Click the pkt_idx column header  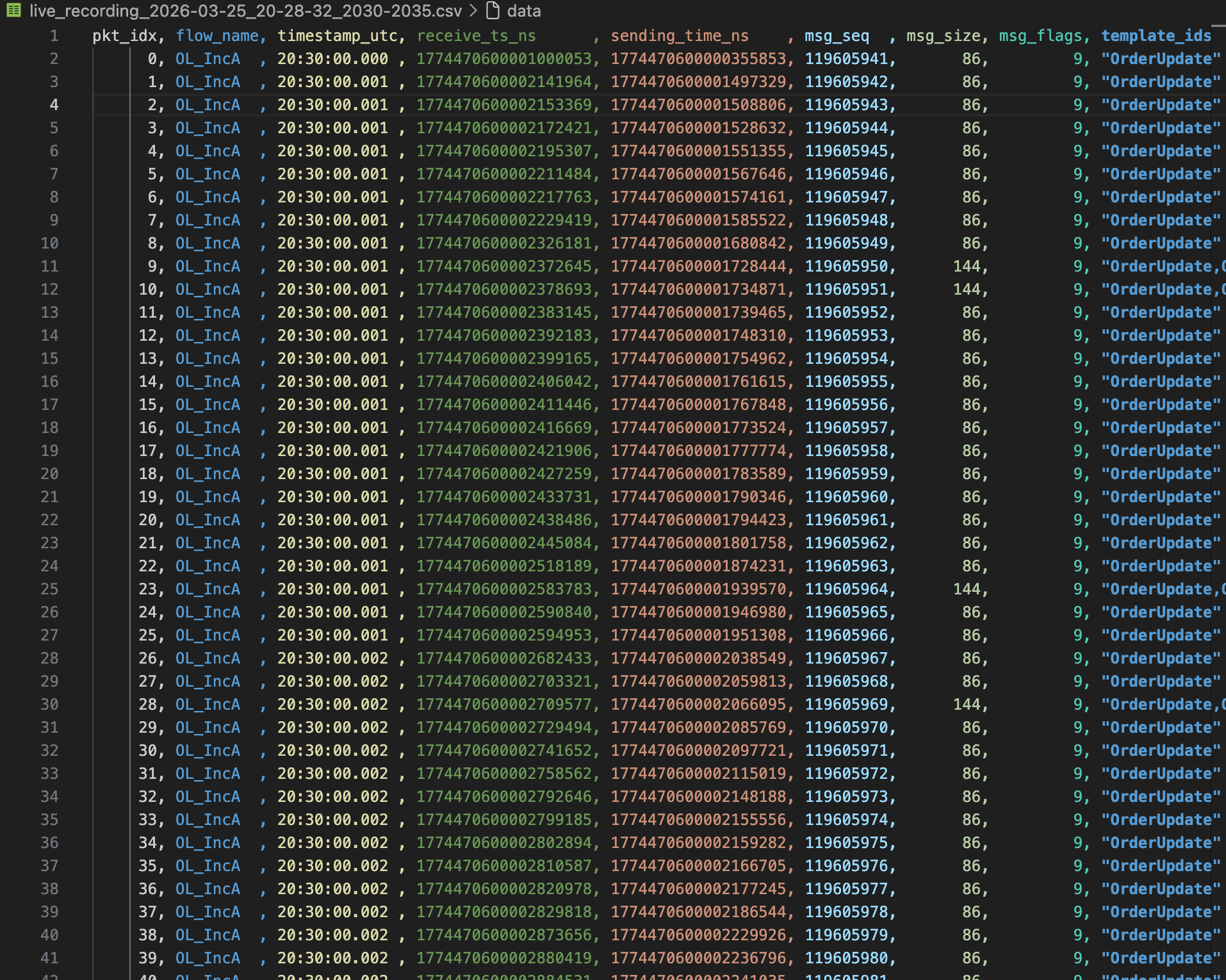tap(125, 36)
